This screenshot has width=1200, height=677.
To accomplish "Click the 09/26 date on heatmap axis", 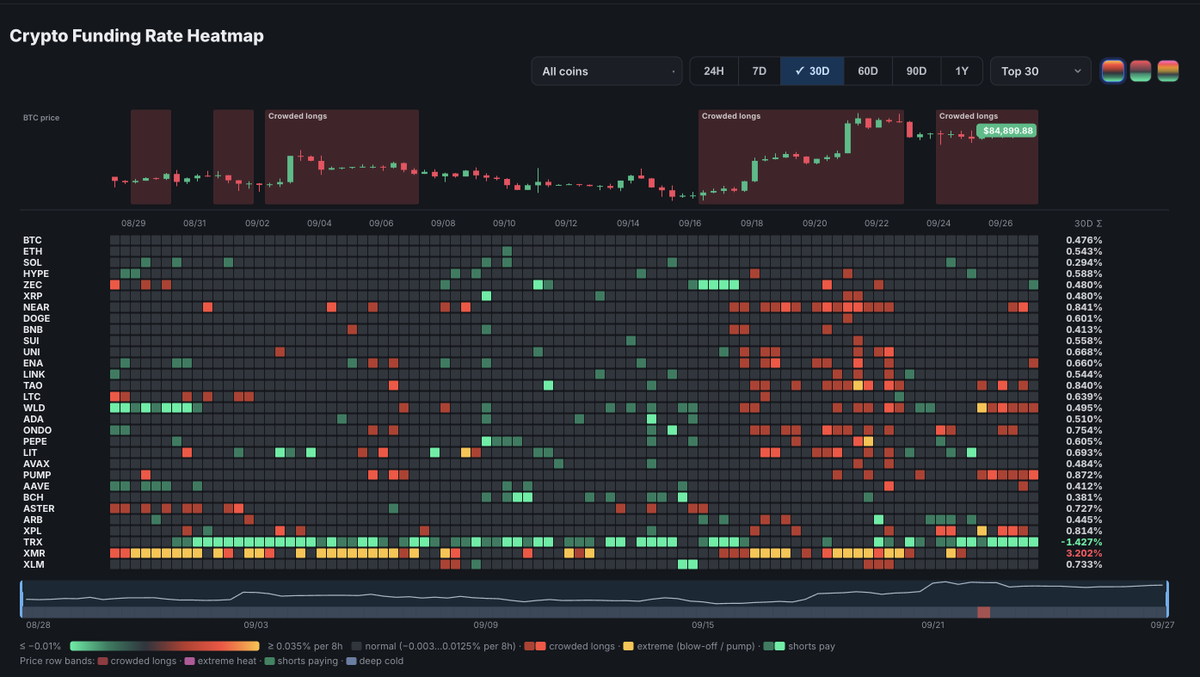I will [1000, 224].
